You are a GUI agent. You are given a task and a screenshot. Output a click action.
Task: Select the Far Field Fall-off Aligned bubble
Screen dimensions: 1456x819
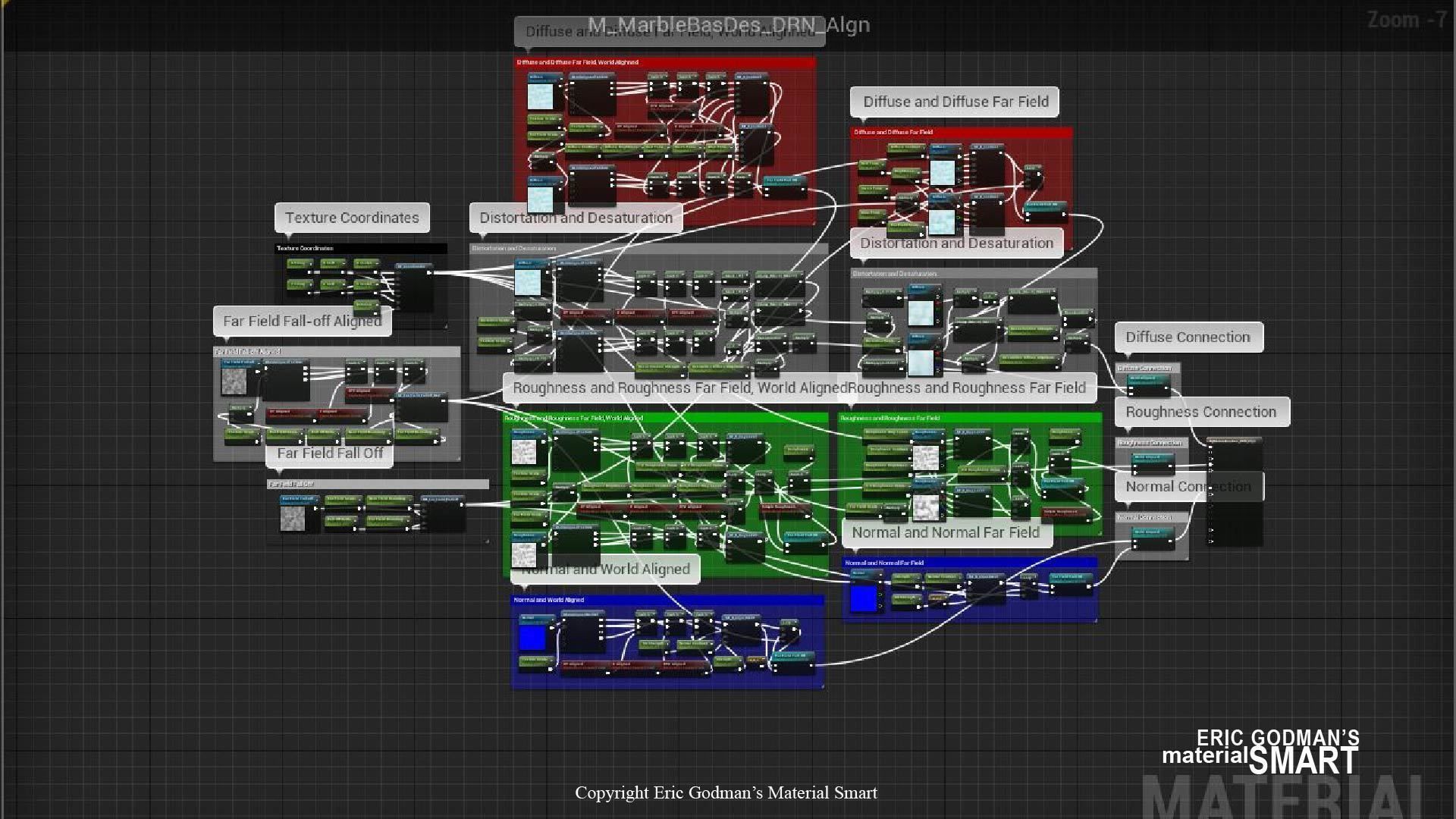pos(302,321)
